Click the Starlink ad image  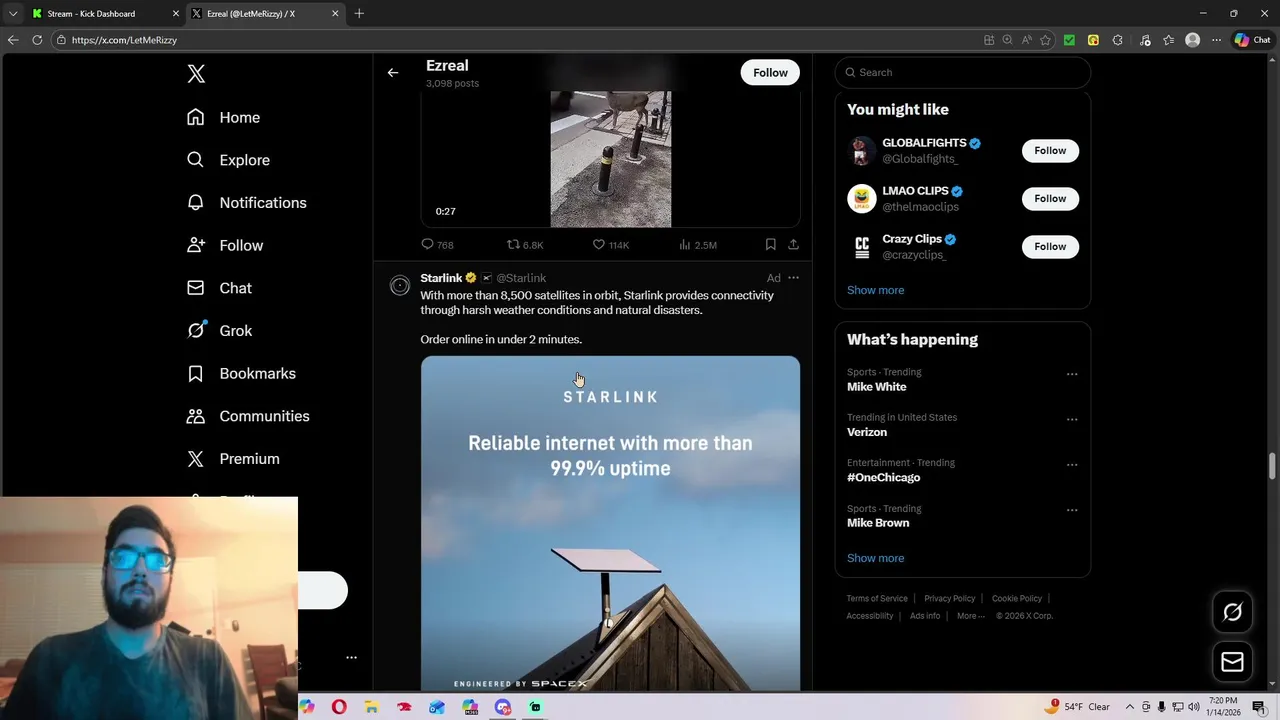(610, 523)
